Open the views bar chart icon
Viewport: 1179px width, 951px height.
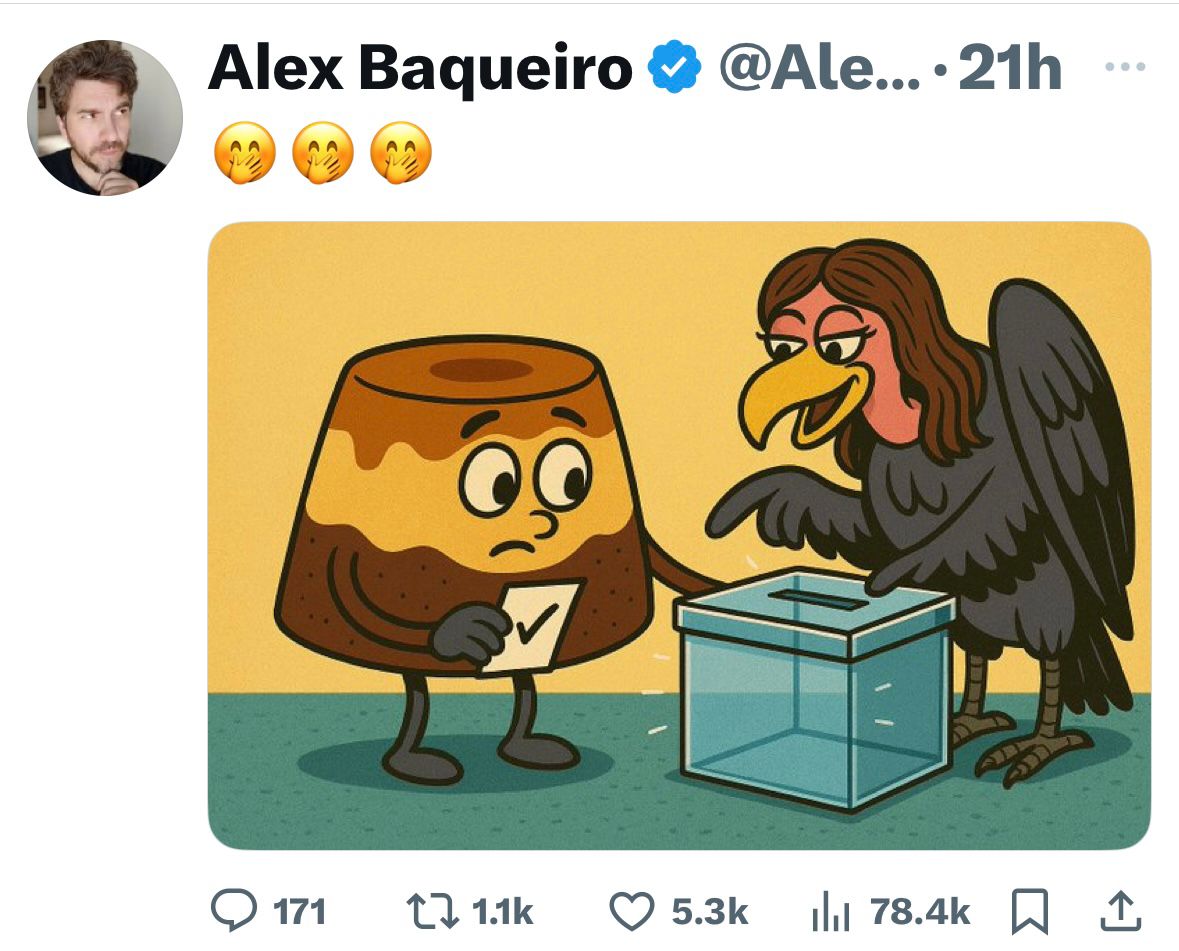click(831, 911)
